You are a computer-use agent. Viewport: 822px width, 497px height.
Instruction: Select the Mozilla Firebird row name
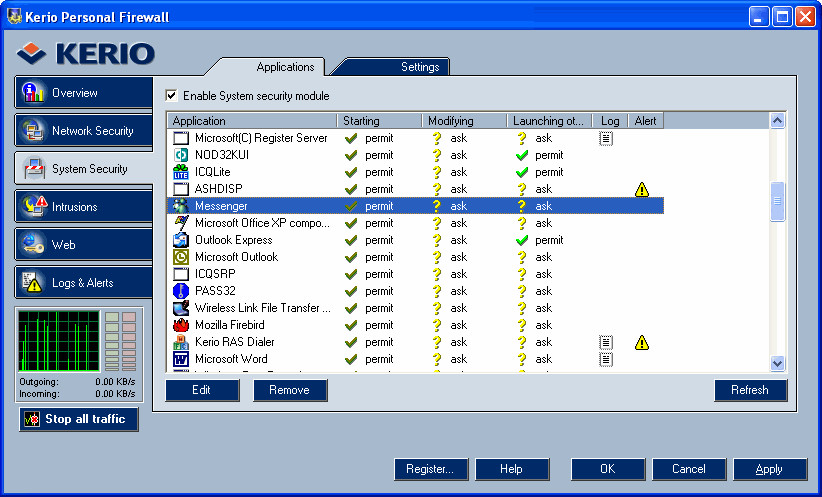tap(230, 325)
